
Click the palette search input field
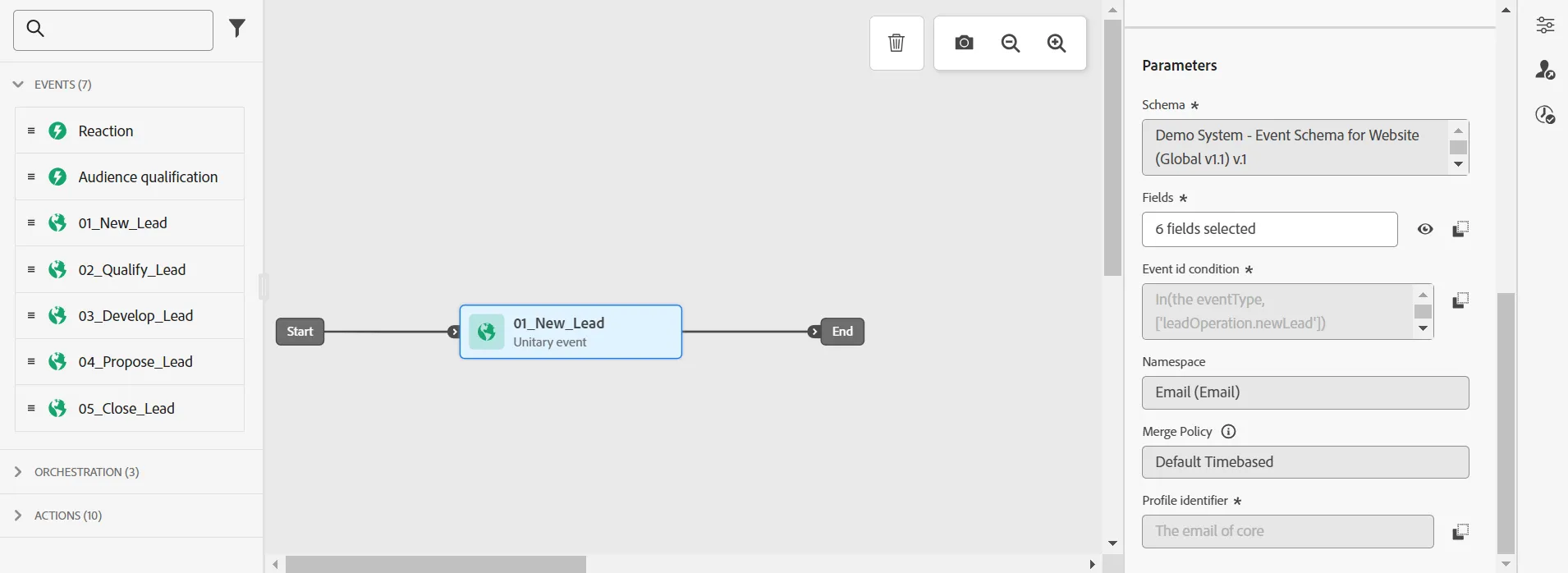point(113,30)
